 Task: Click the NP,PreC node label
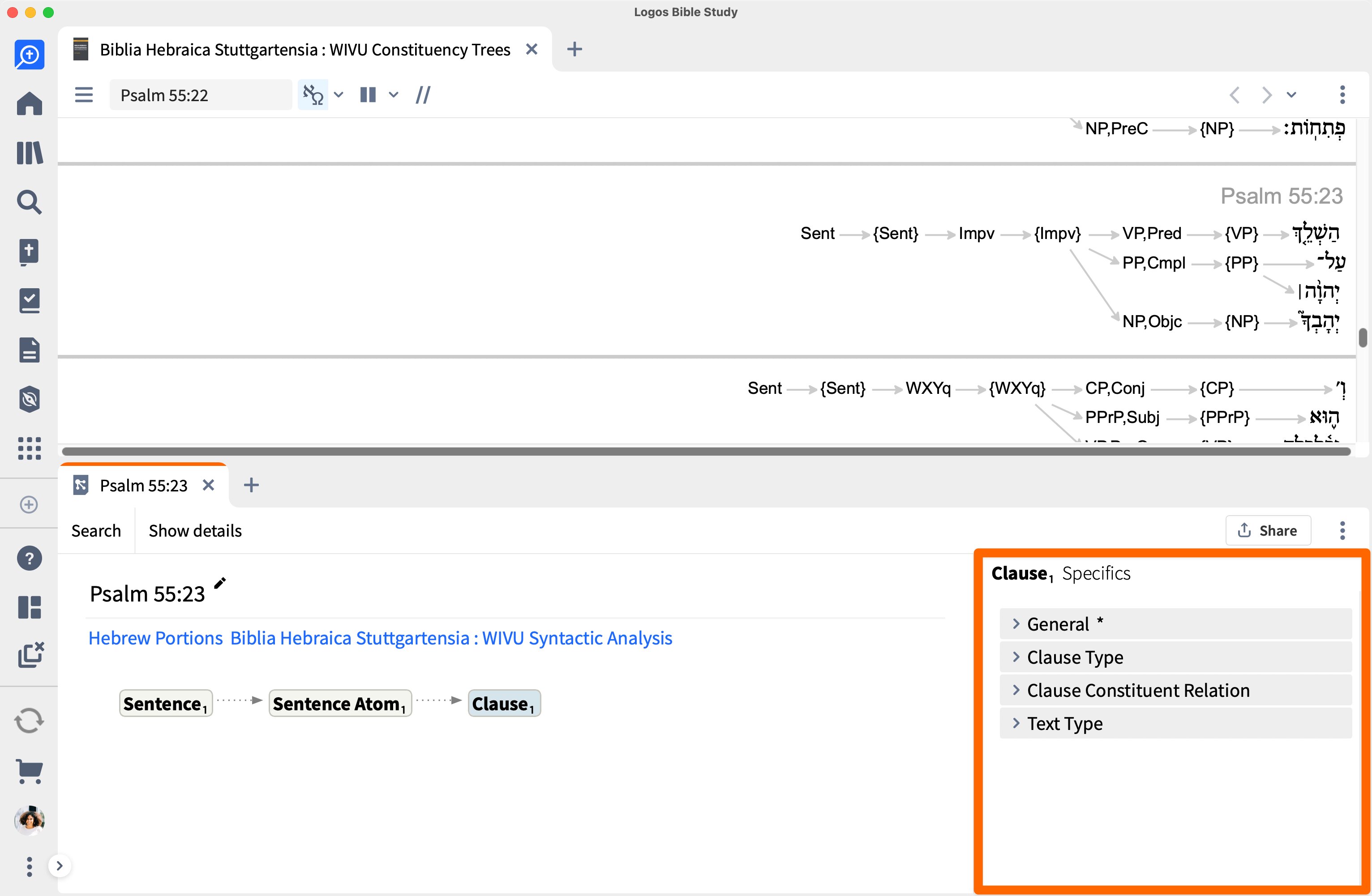pyautogui.click(x=1116, y=128)
